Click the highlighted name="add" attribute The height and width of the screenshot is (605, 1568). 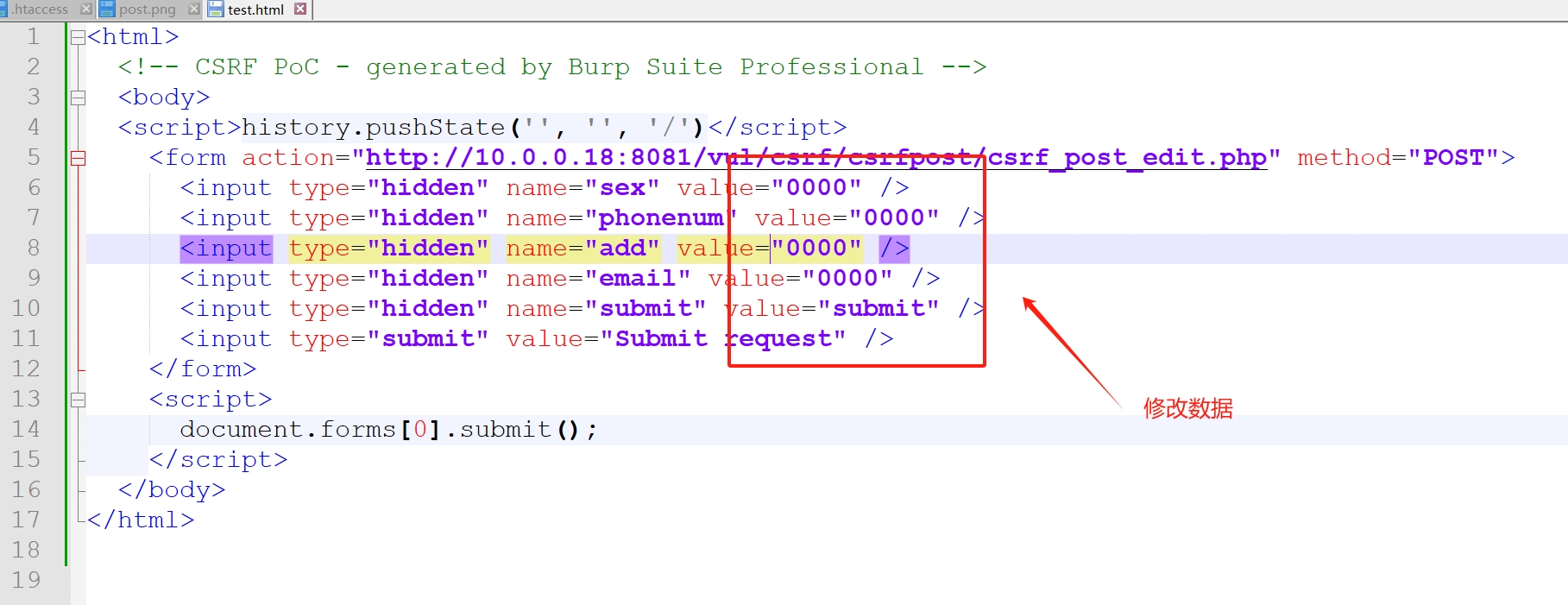(x=583, y=249)
